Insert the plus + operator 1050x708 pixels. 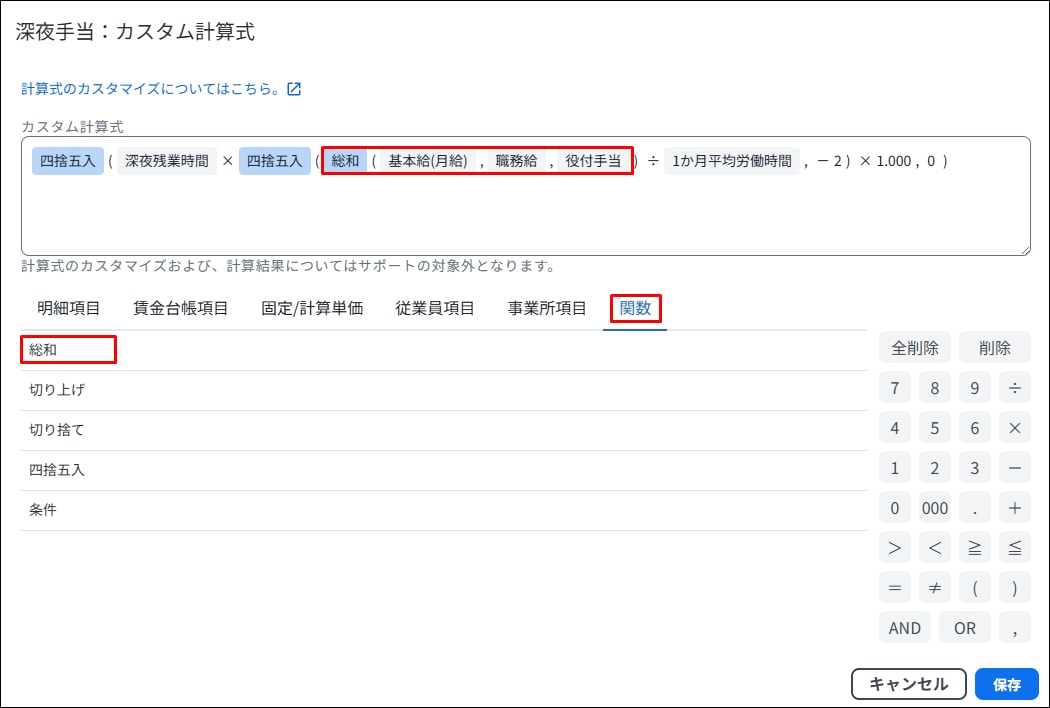(x=1014, y=508)
